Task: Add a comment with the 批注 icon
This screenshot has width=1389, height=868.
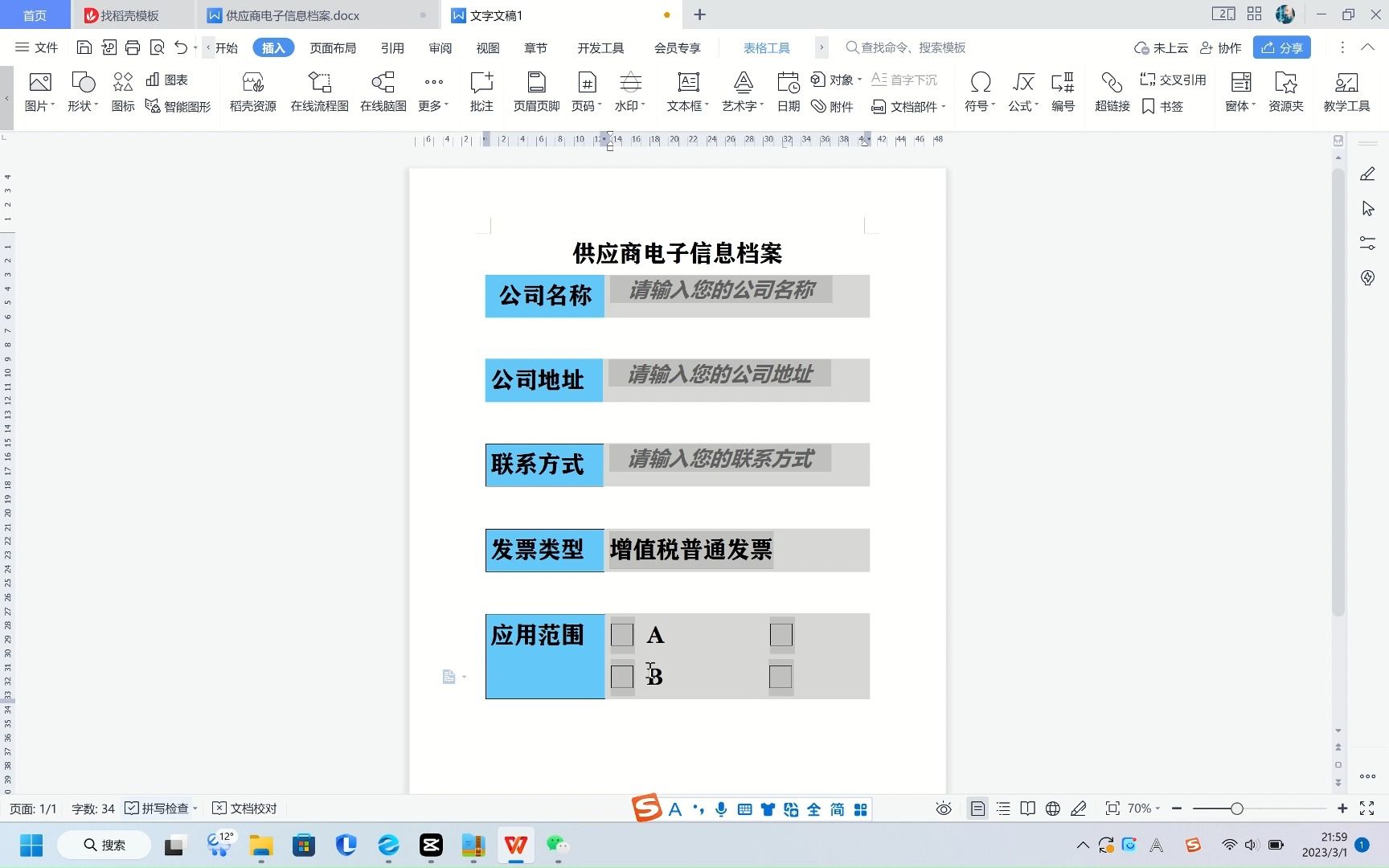Action: click(x=481, y=88)
